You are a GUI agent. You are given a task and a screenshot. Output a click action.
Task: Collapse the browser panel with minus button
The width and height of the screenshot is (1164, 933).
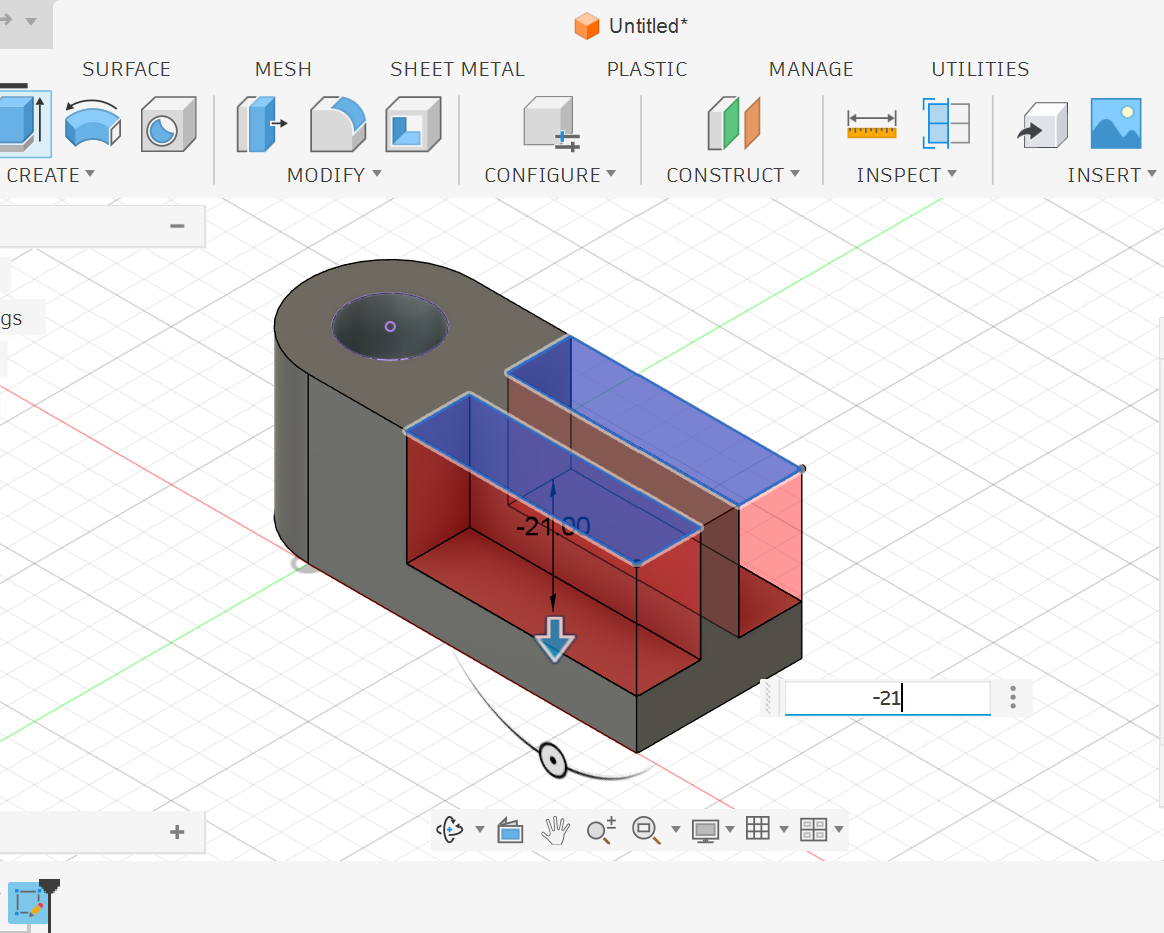point(177,226)
